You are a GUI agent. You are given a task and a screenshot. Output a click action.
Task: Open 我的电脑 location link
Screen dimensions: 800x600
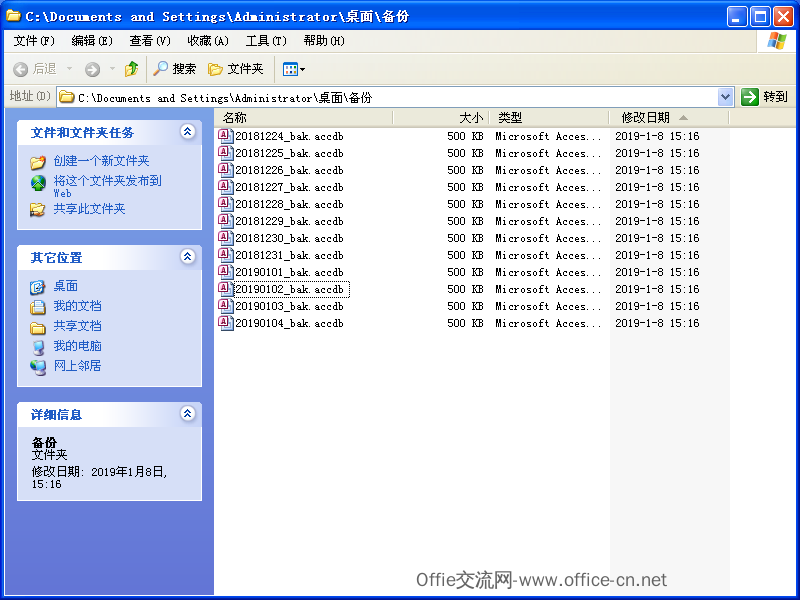[x=78, y=346]
